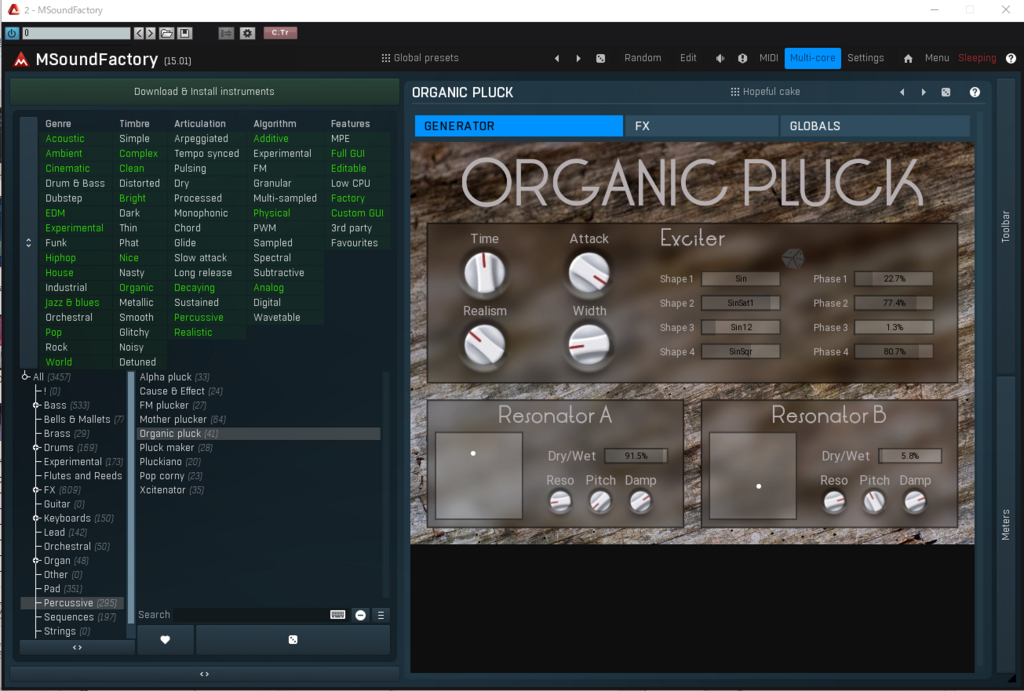
Task: Adjust Resonator A Dry/Wet slider
Action: [x=636, y=456]
